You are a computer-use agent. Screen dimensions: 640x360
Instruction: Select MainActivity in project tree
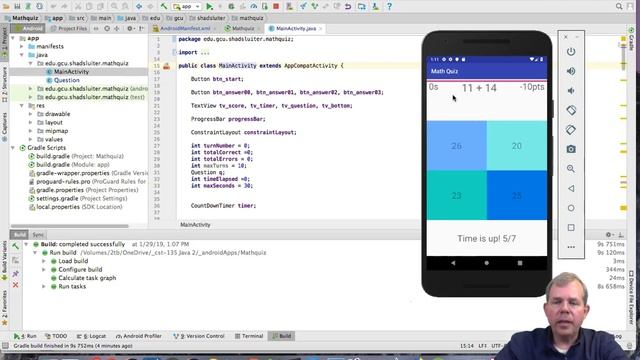click(x=71, y=72)
